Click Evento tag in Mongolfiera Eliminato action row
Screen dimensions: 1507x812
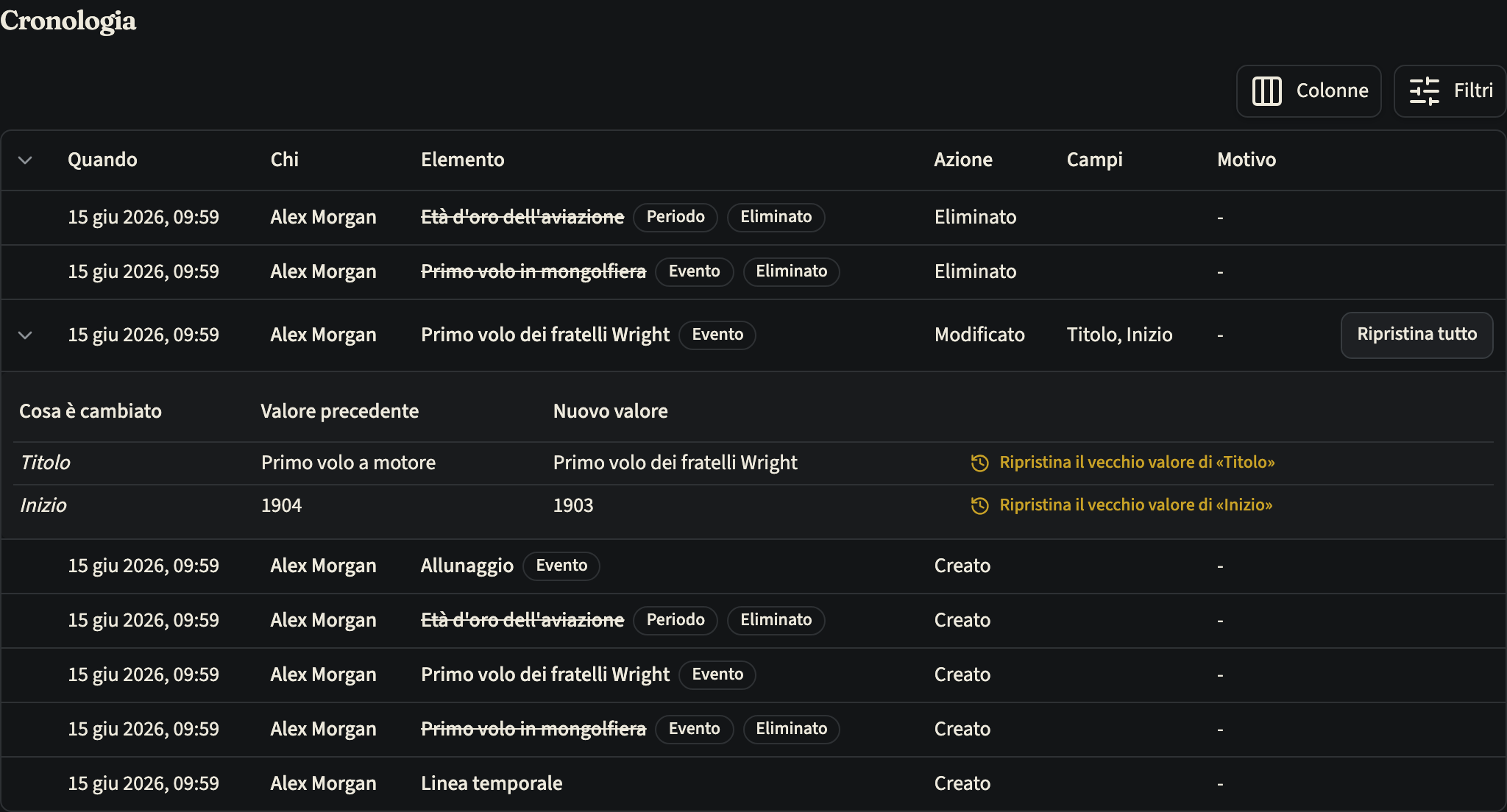click(x=694, y=271)
